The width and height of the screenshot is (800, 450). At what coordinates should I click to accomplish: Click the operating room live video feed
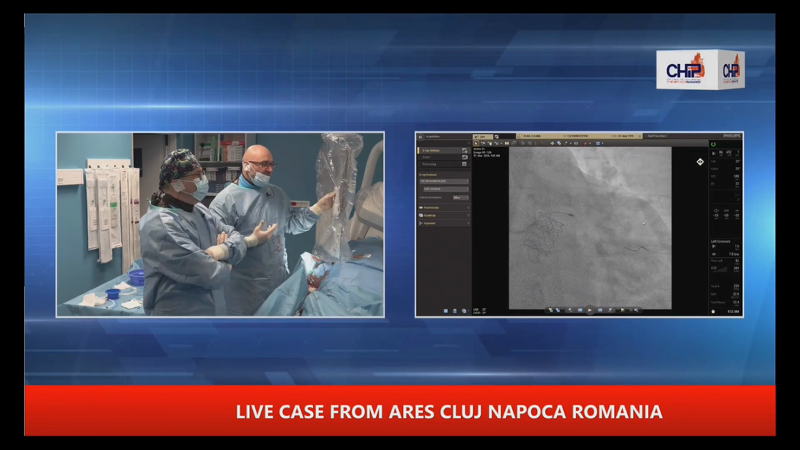pos(220,224)
